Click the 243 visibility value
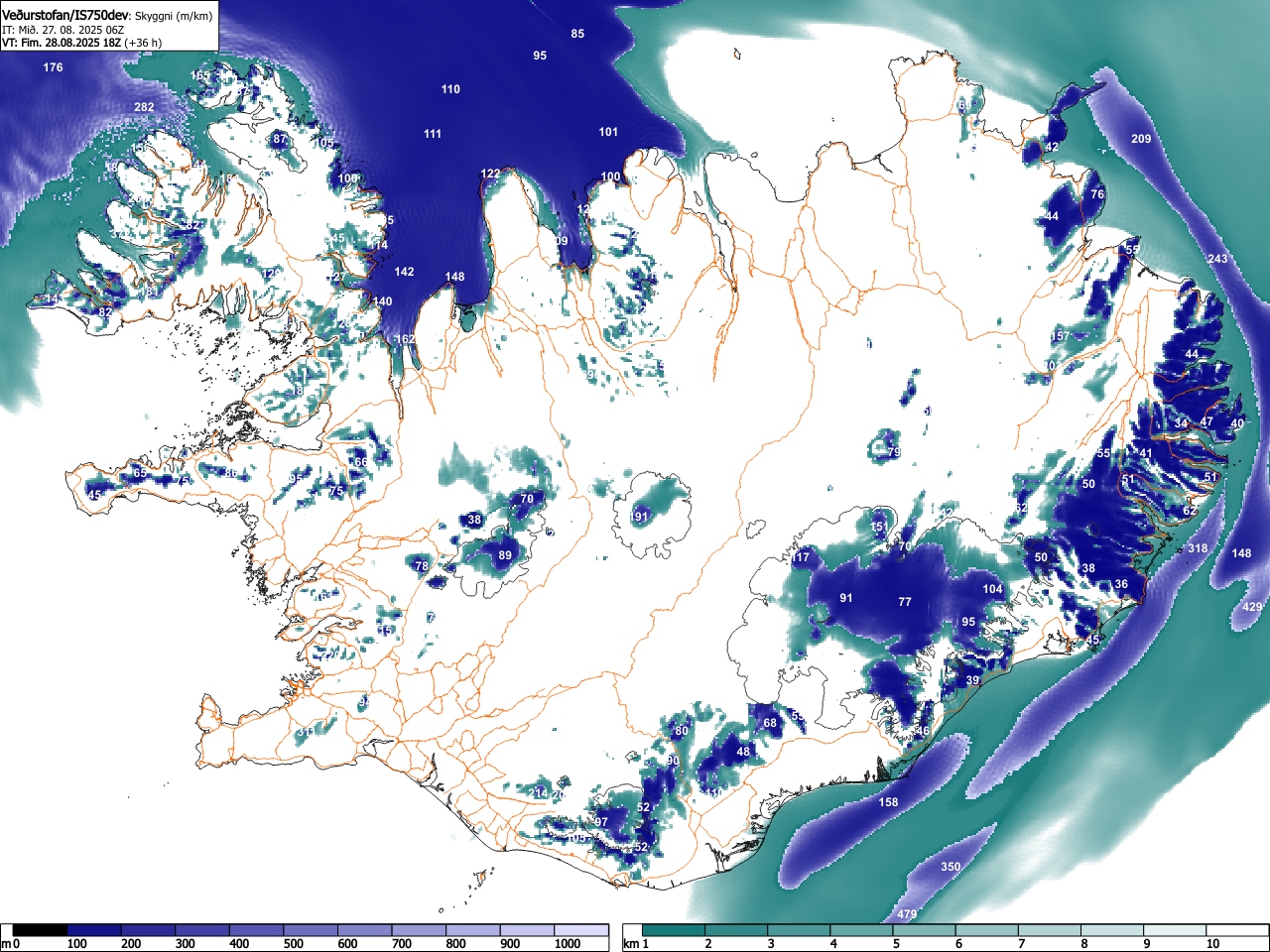Viewport: 1270px width, 952px height. tap(1217, 259)
